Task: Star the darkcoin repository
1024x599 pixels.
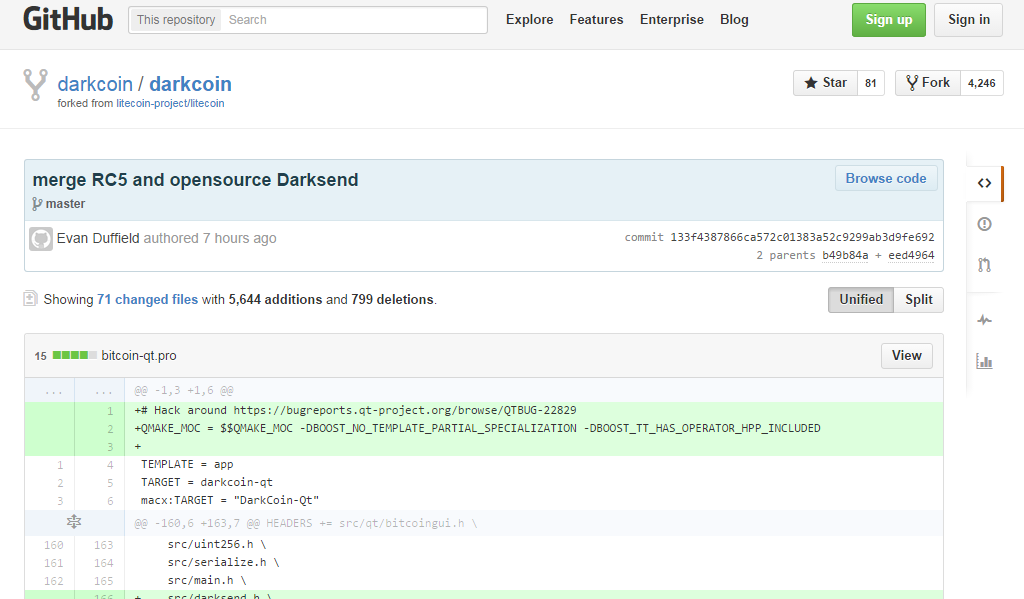Action: (825, 83)
